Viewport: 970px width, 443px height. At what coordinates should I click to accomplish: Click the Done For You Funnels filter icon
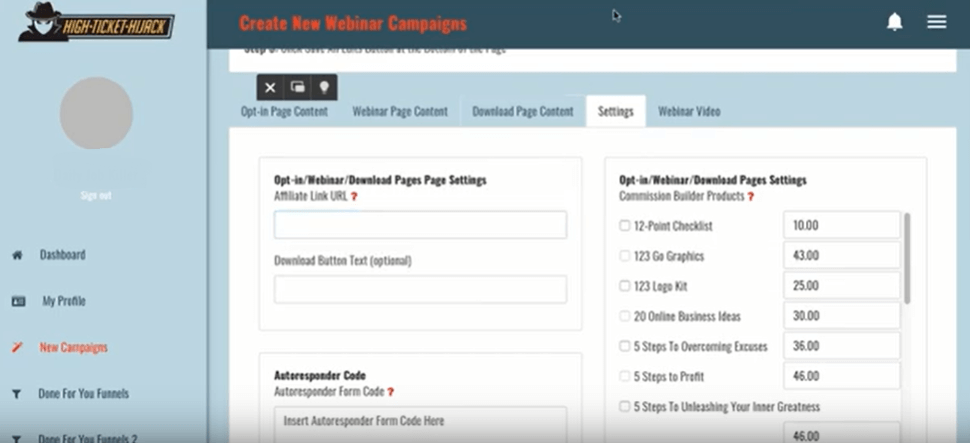click(x=17, y=394)
